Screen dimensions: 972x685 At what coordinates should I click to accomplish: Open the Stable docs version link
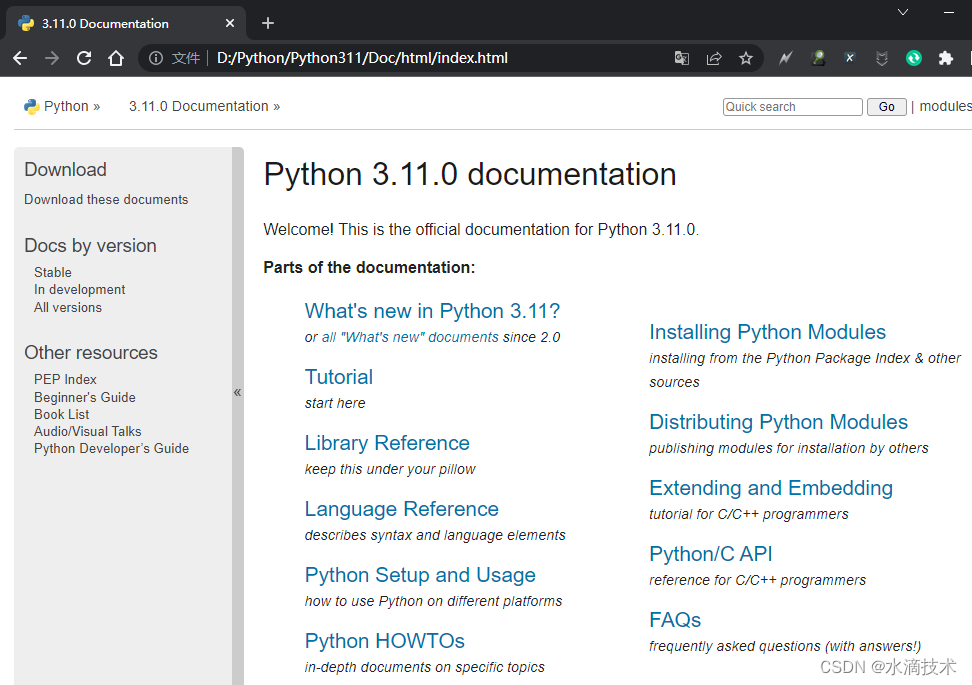coord(53,273)
